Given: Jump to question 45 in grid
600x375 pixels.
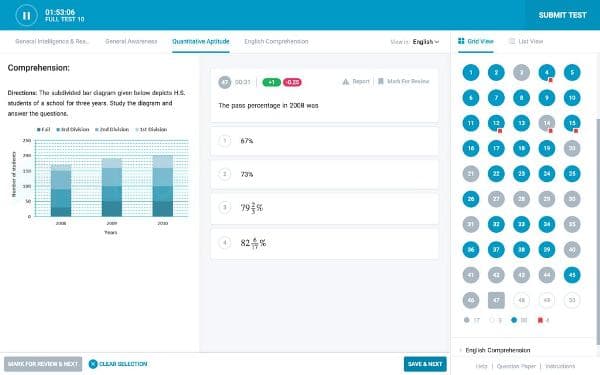Looking at the screenshot, I should [572, 275].
